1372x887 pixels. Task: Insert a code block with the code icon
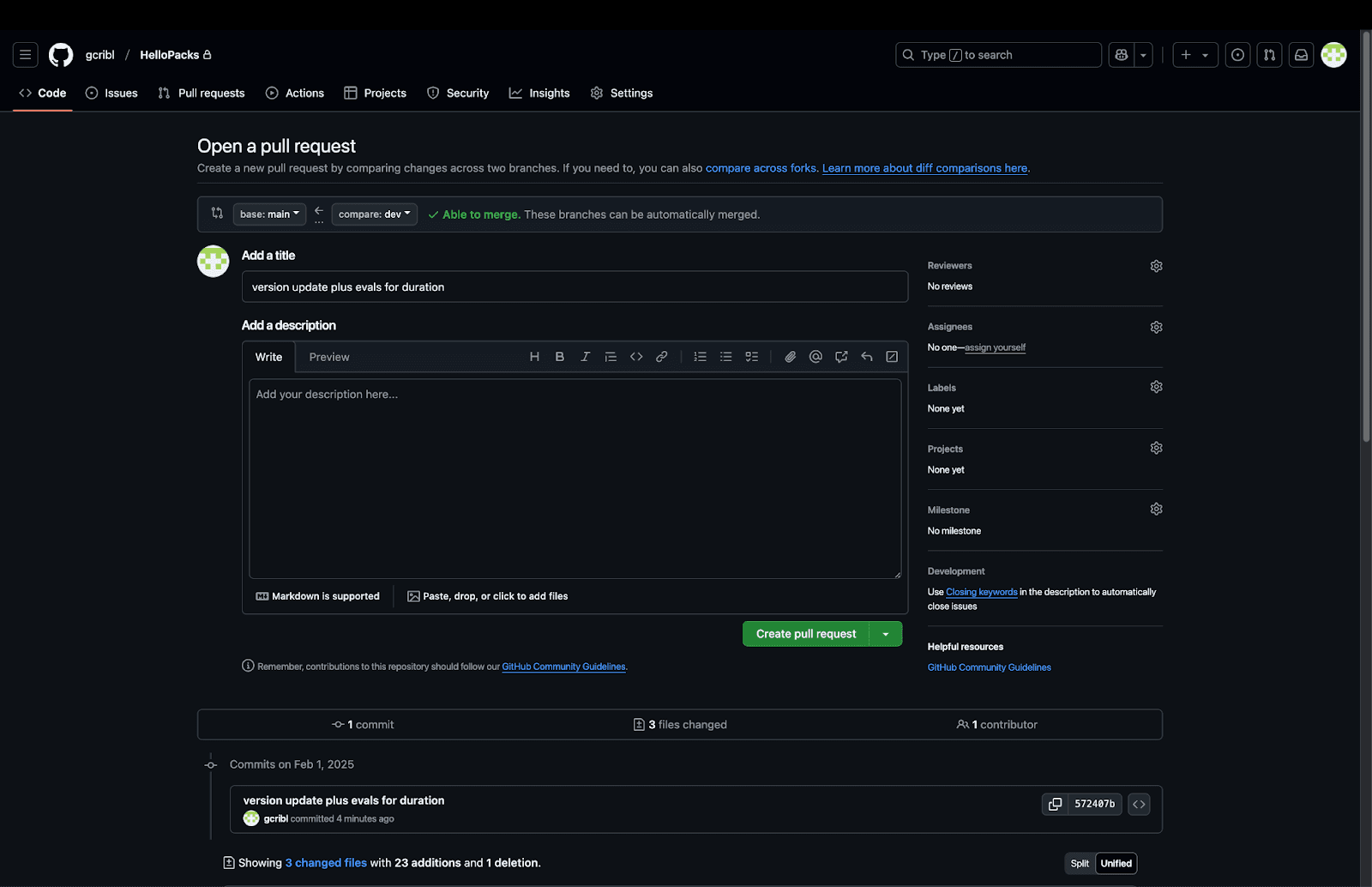click(x=636, y=357)
